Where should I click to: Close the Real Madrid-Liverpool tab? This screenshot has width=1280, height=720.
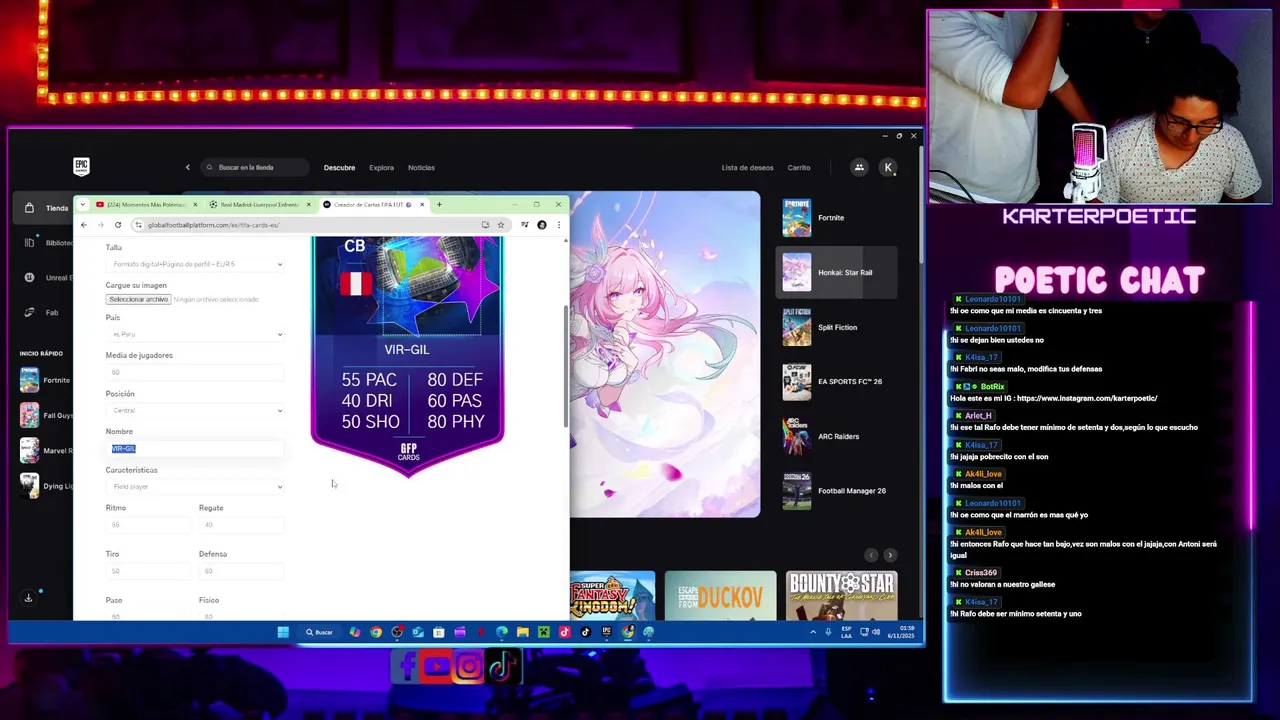click(308, 204)
